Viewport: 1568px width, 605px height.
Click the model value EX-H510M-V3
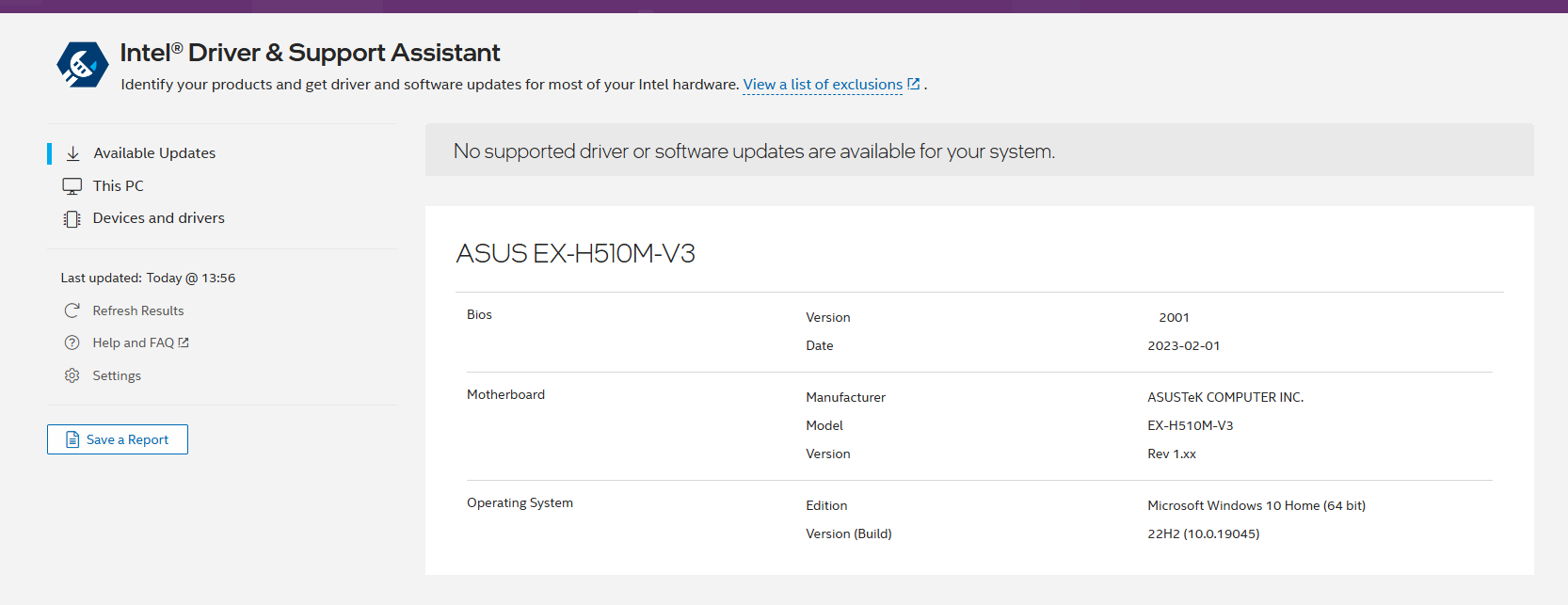click(1190, 425)
